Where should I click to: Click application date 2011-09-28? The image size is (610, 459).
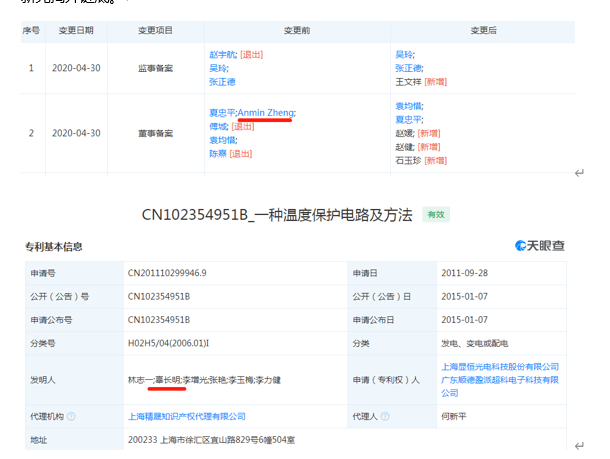465,273
